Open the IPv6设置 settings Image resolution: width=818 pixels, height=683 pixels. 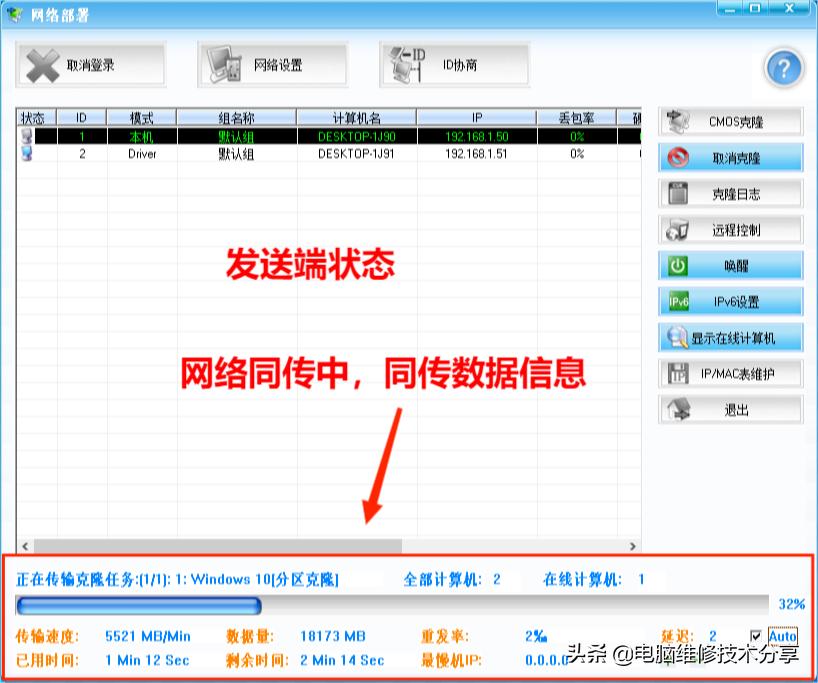pyautogui.click(x=731, y=300)
